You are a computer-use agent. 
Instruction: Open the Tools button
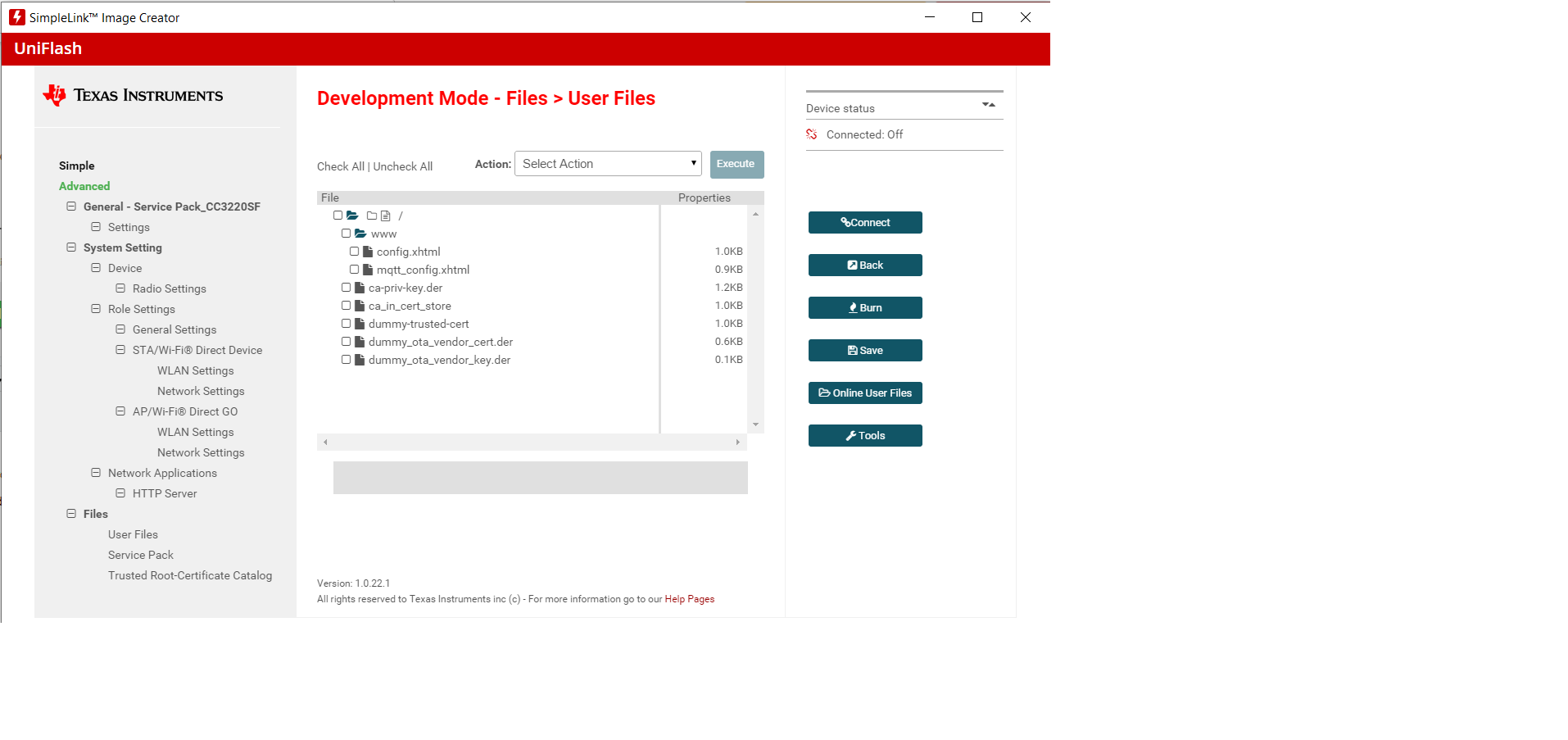point(865,436)
